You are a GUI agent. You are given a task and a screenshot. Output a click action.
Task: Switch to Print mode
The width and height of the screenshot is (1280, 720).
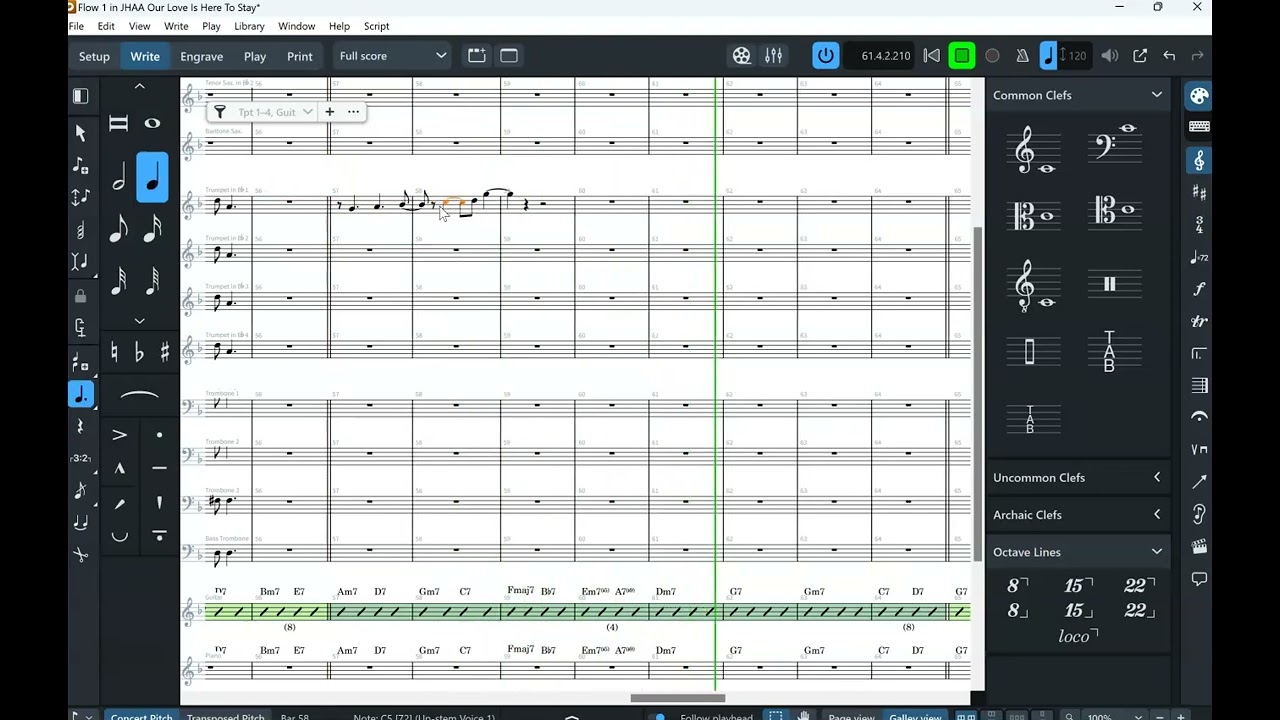click(x=300, y=57)
